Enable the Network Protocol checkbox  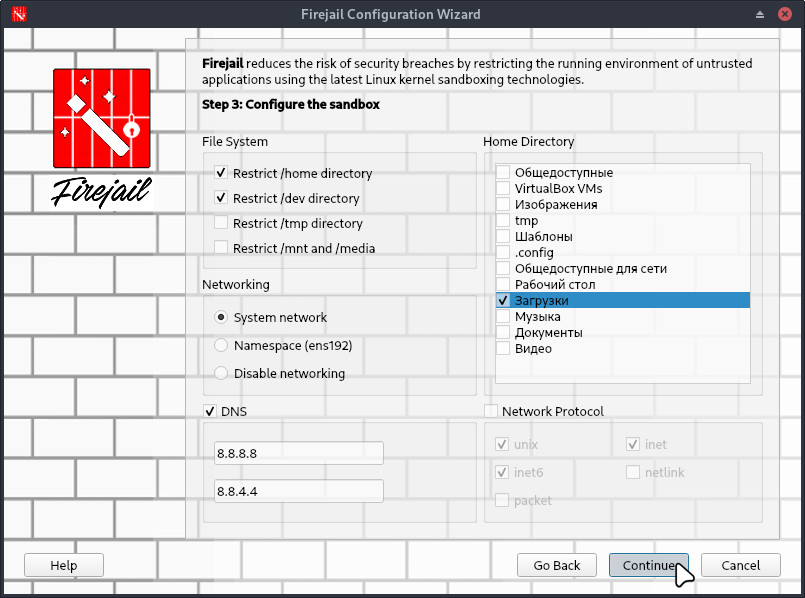click(x=491, y=411)
